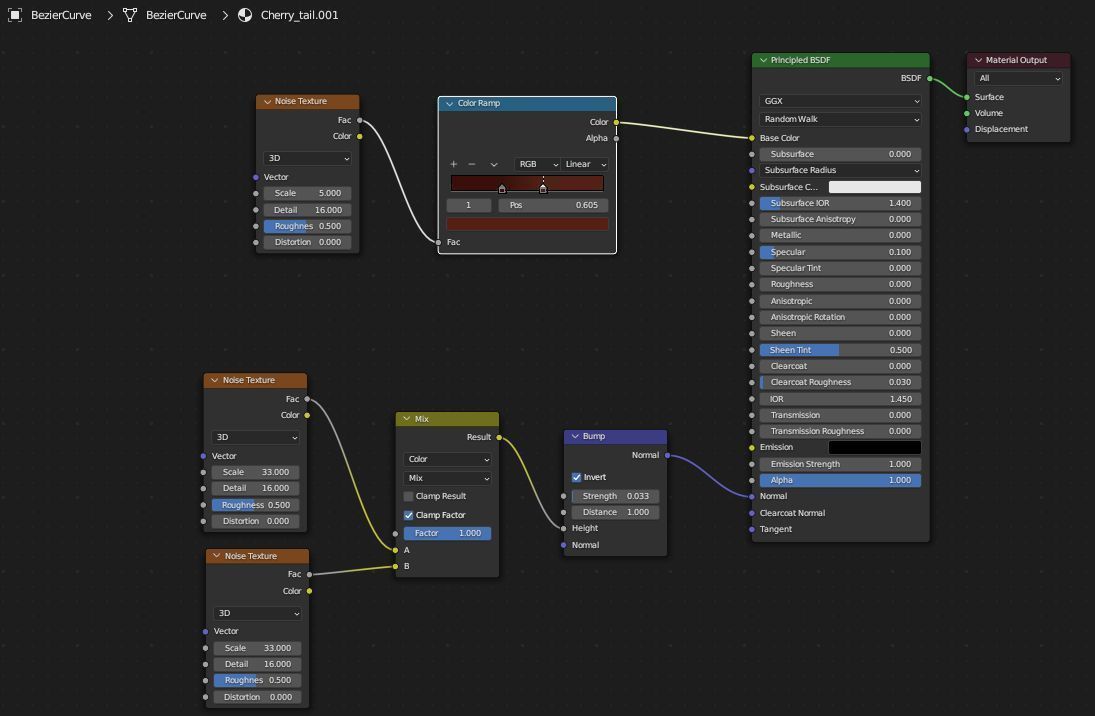The width and height of the screenshot is (1095, 716).
Task: Collapse the Color Ramp node
Action: 450,103
